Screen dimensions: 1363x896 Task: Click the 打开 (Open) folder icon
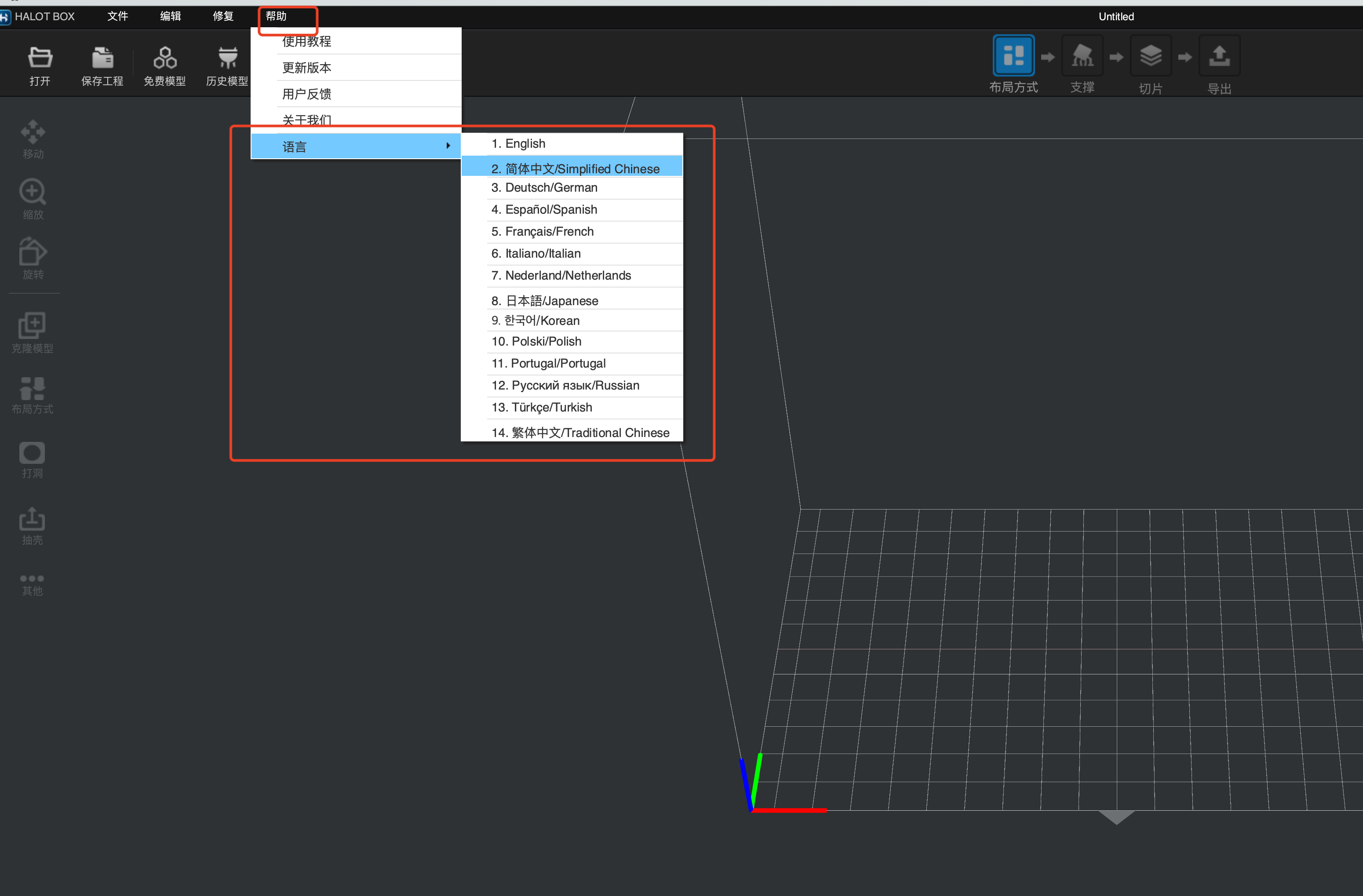click(x=40, y=57)
